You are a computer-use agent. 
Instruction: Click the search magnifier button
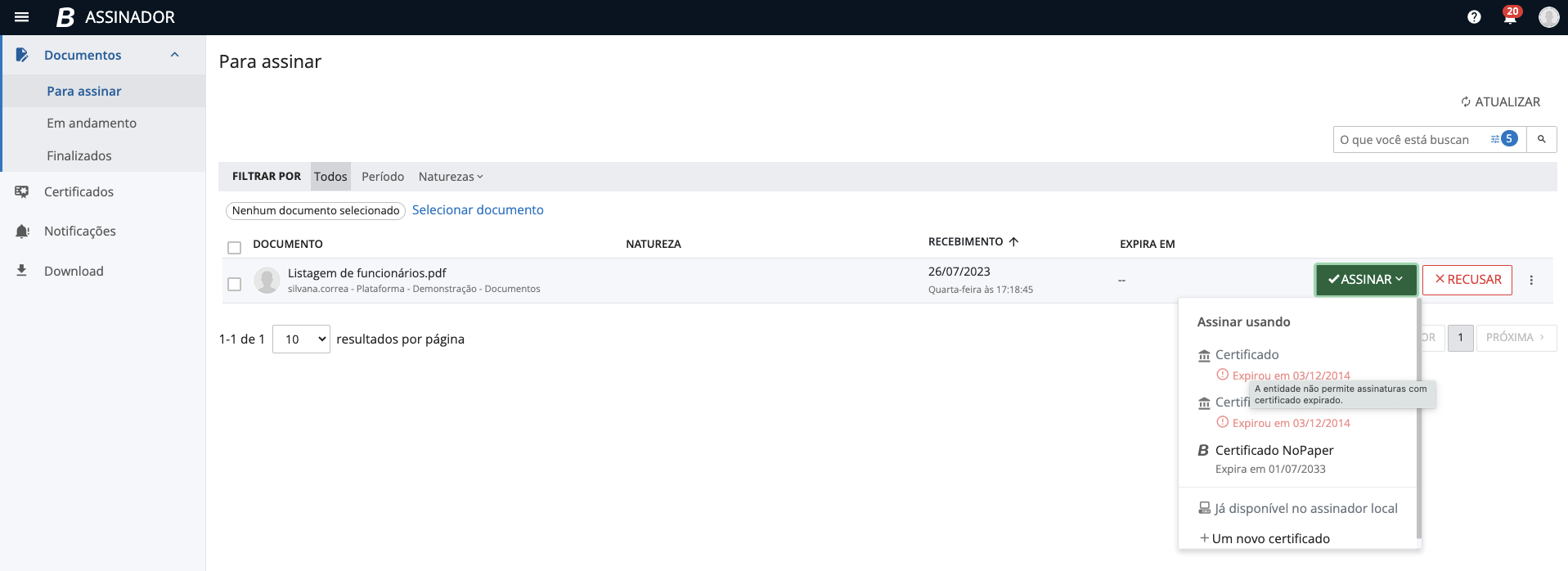[x=1541, y=140]
